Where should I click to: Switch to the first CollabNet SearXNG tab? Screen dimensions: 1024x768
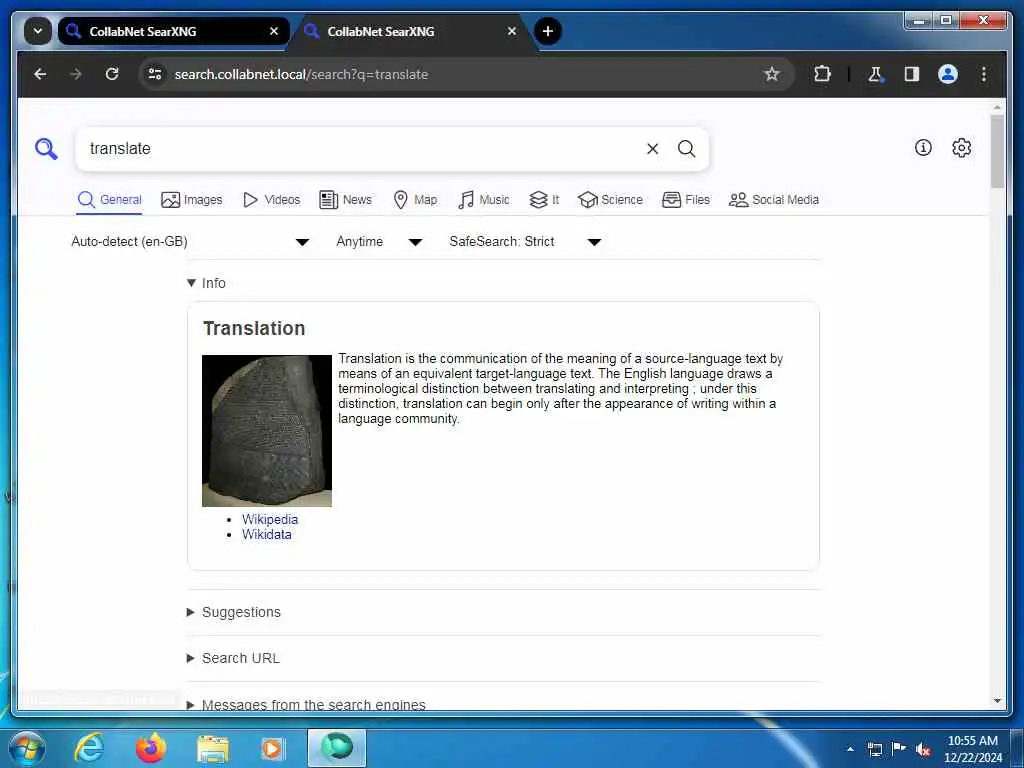(x=173, y=31)
